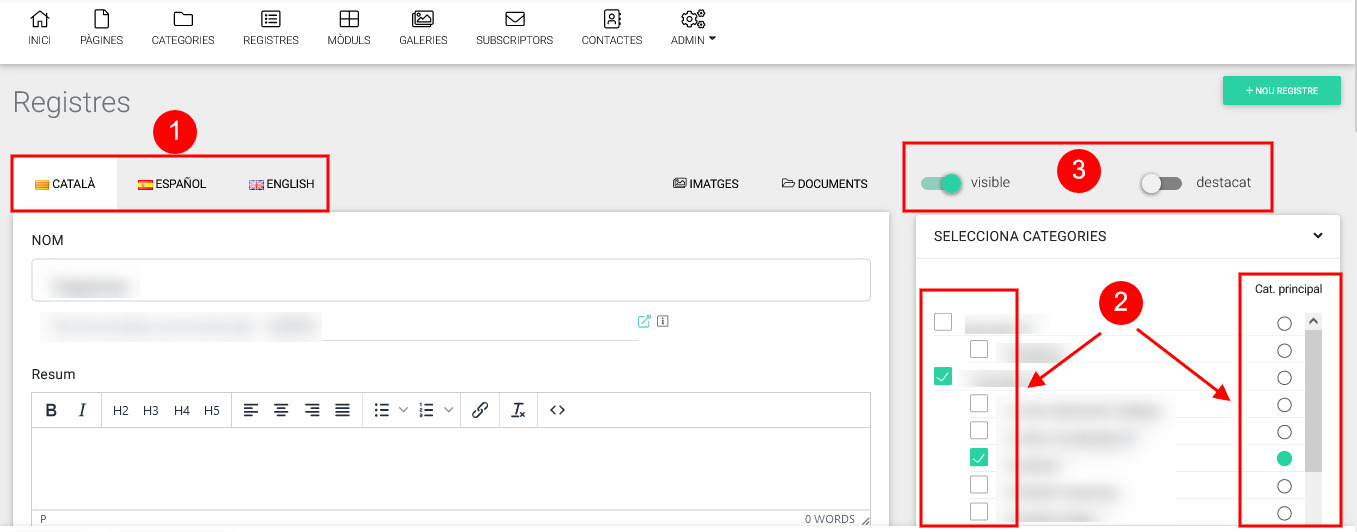Image resolution: width=1357 pixels, height=532 pixels.
Task: Open source code view in editor
Action: tap(558, 410)
